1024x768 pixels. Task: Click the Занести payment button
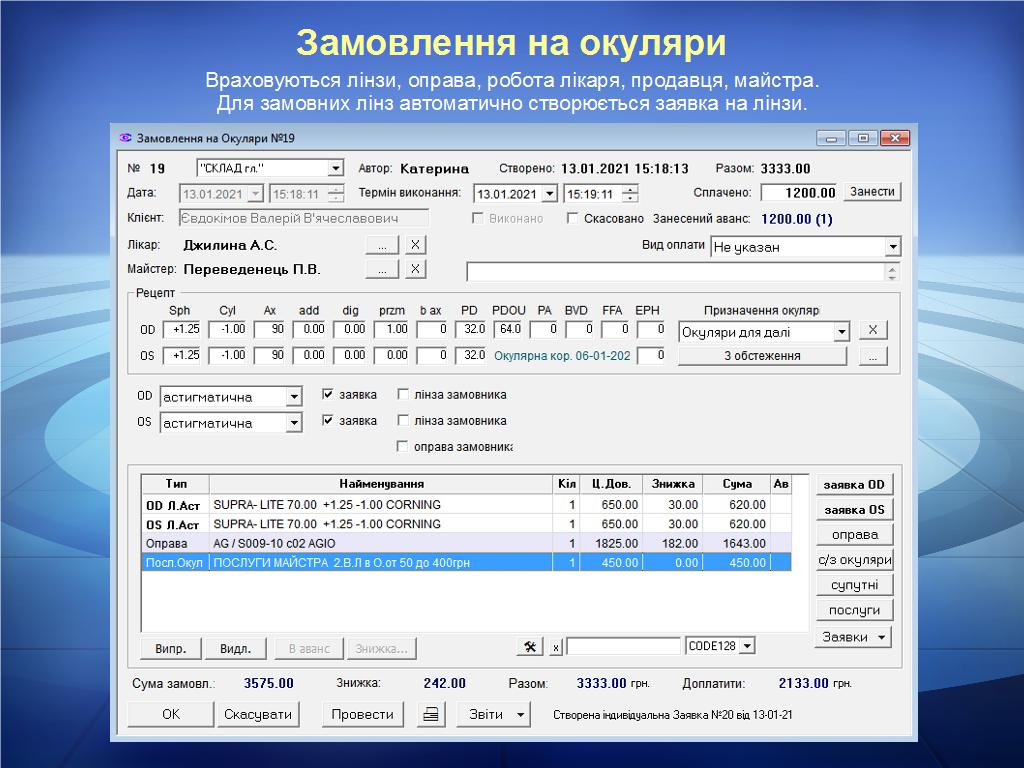pyautogui.click(x=872, y=192)
